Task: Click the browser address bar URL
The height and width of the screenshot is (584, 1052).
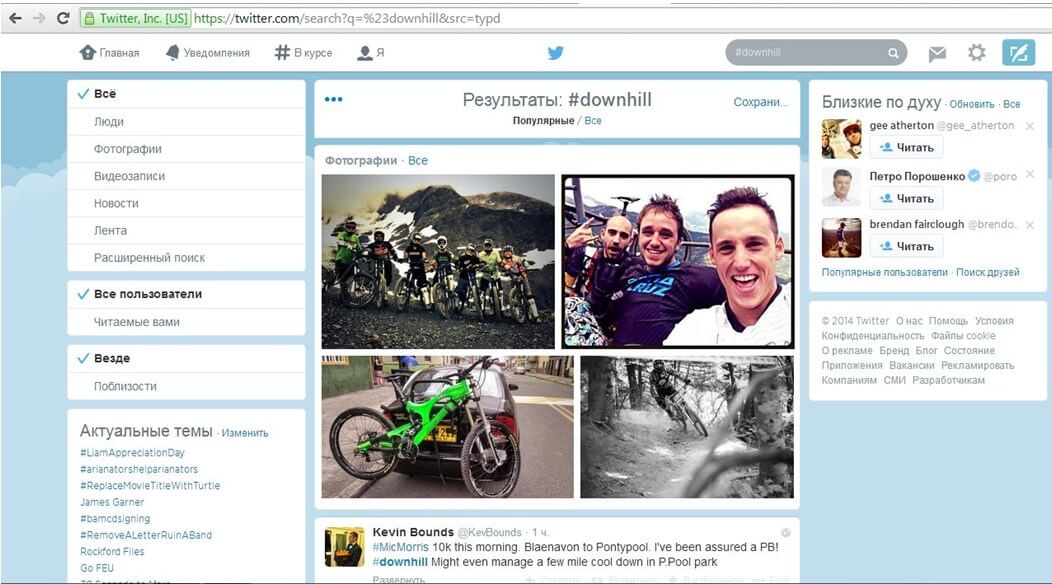Action: click(x=347, y=18)
